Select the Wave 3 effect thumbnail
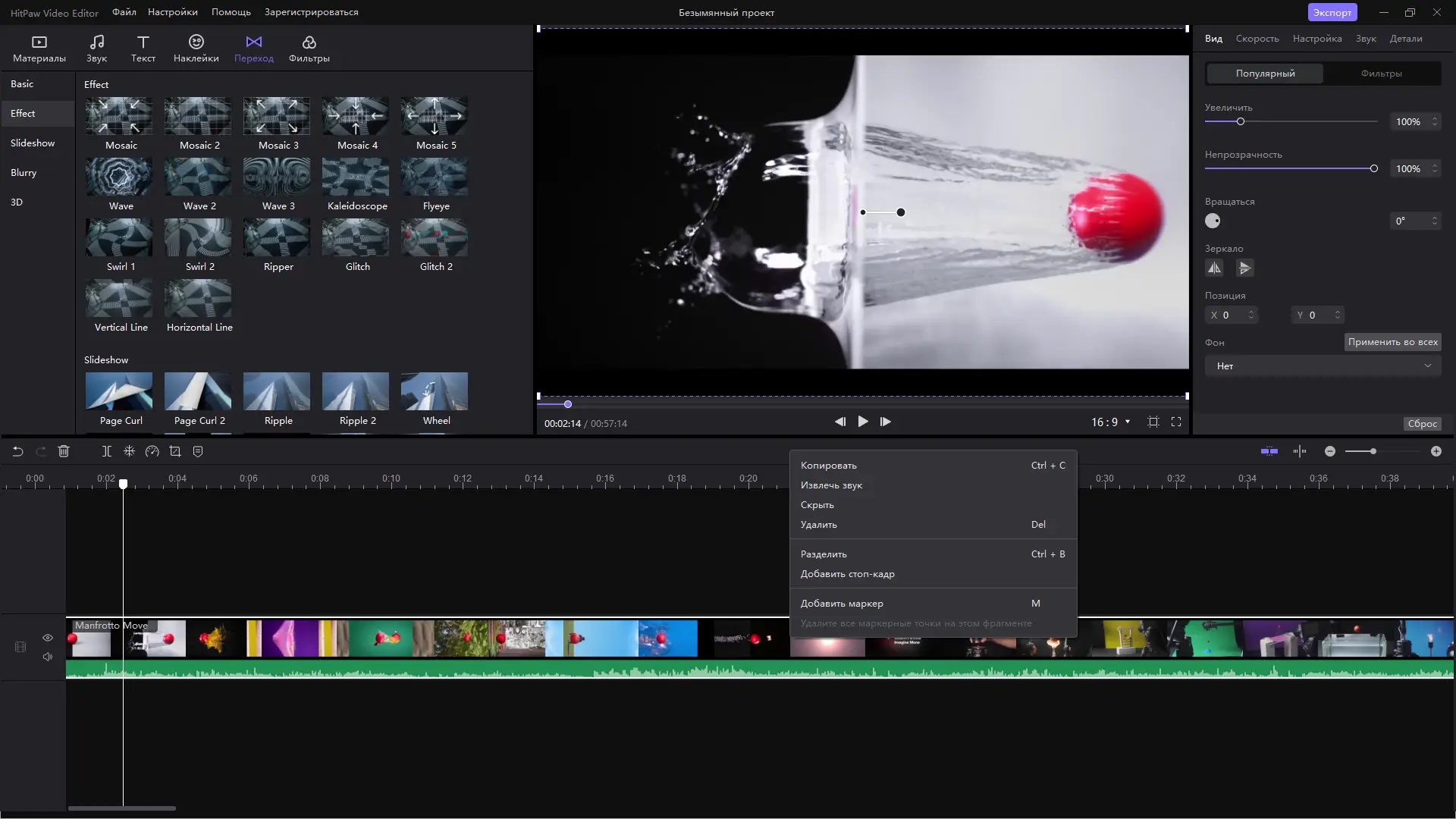Viewport: 1456px width, 819px height. tap(278, 177)
